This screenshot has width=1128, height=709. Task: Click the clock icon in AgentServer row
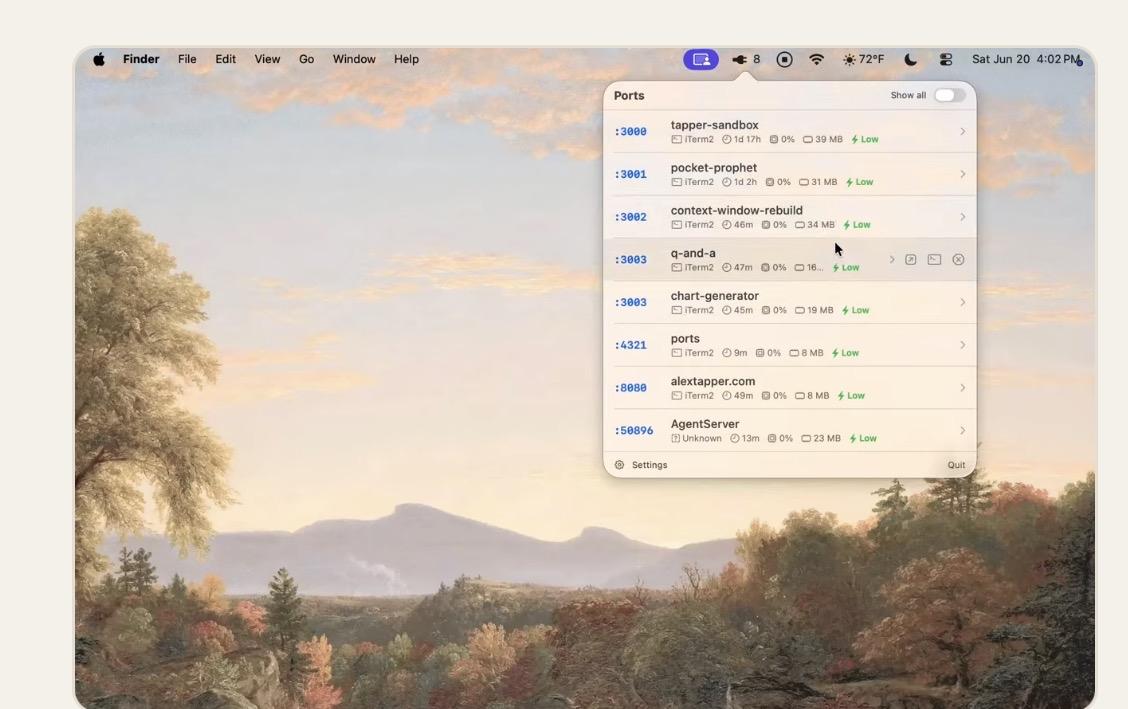(734, 439)
